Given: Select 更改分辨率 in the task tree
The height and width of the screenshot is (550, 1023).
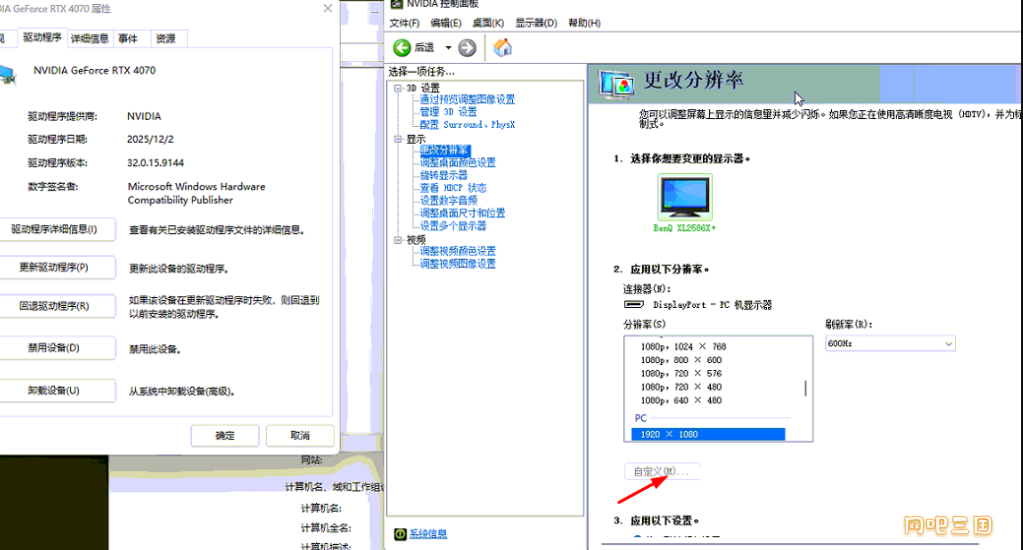Looking at the screenshot, I should pyautogui.click(x=444, y=150).
